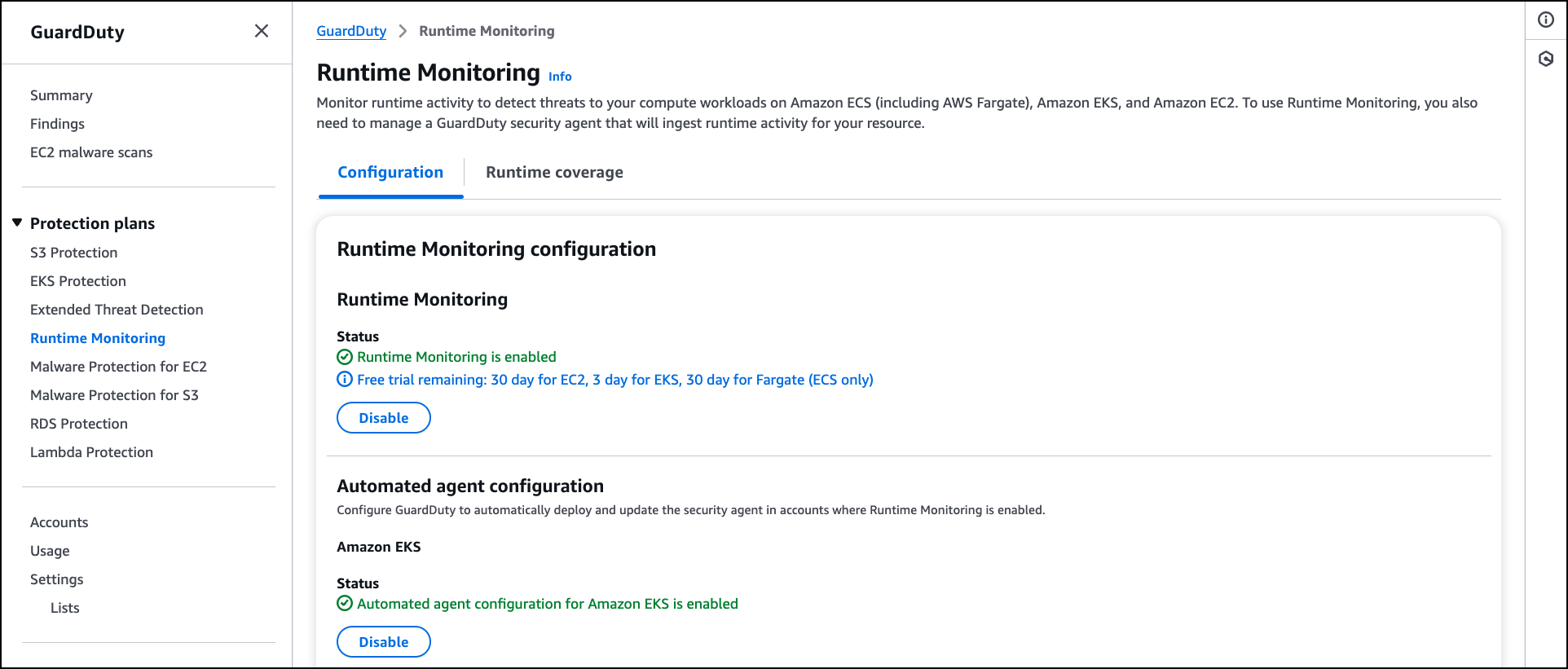Open the info panel icon
Screen dimensions: 1568x669
[x=1545, y=20]
